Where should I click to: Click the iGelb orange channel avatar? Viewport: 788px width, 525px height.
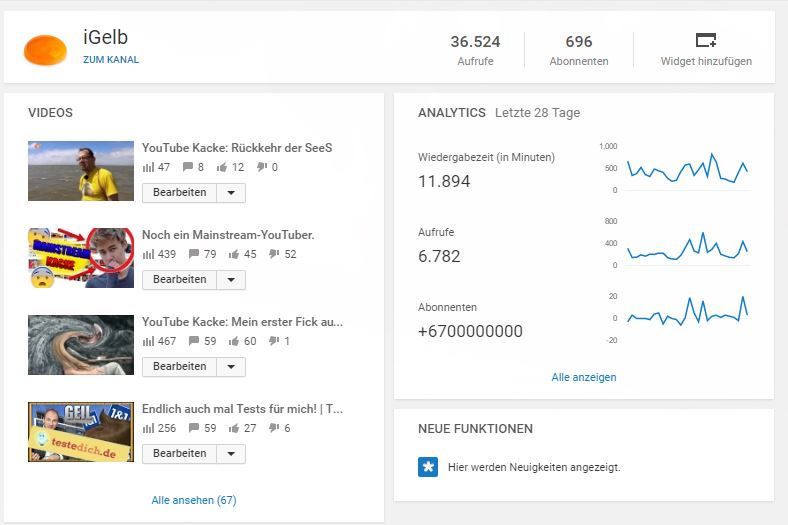tap(45, 48)
